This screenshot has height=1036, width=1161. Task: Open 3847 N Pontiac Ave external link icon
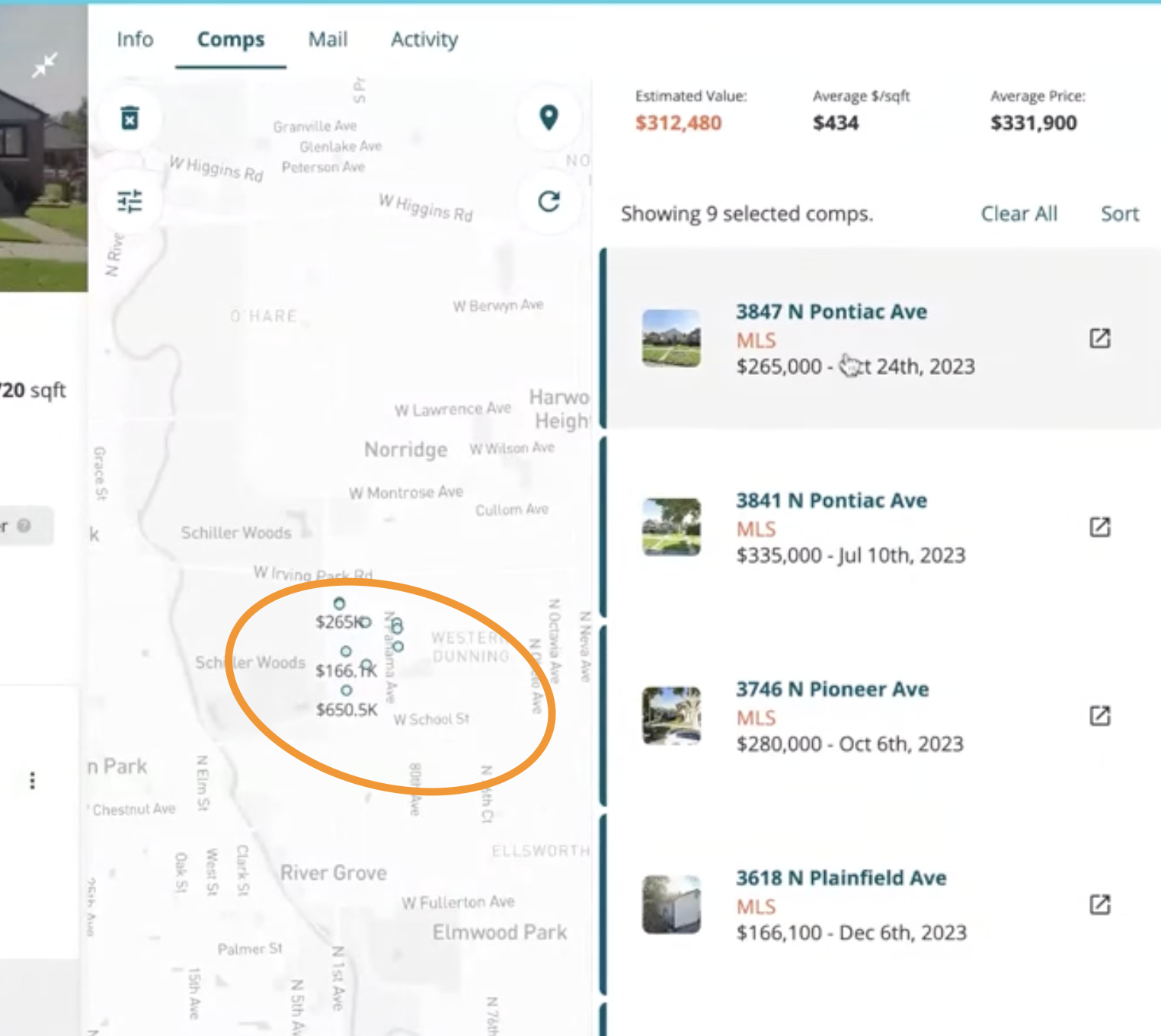1099,338
